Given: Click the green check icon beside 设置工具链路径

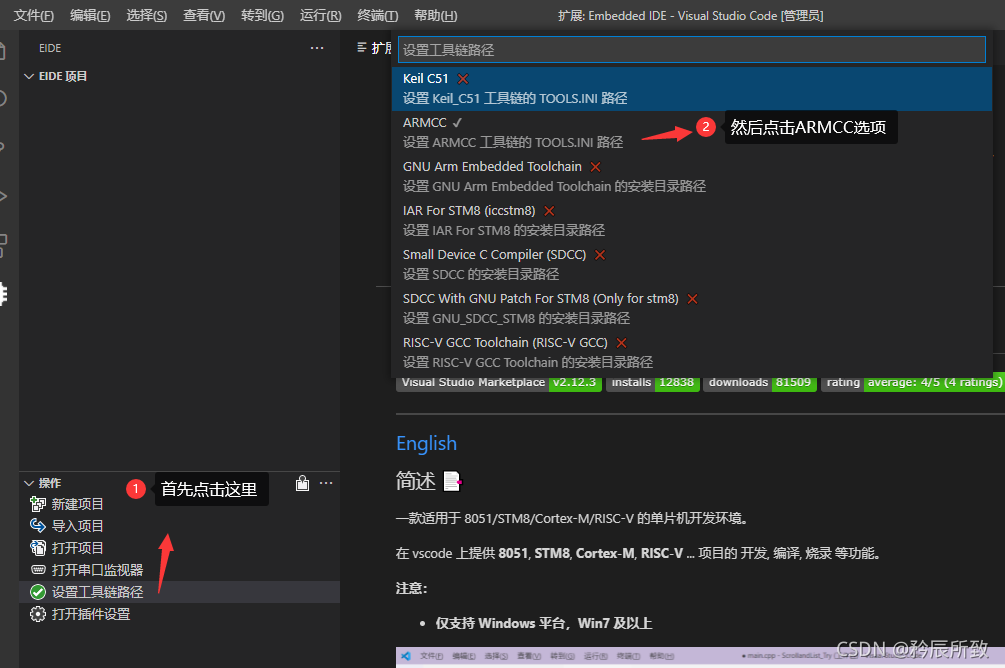Looking at the screenshot, I should tap(38, 592).
